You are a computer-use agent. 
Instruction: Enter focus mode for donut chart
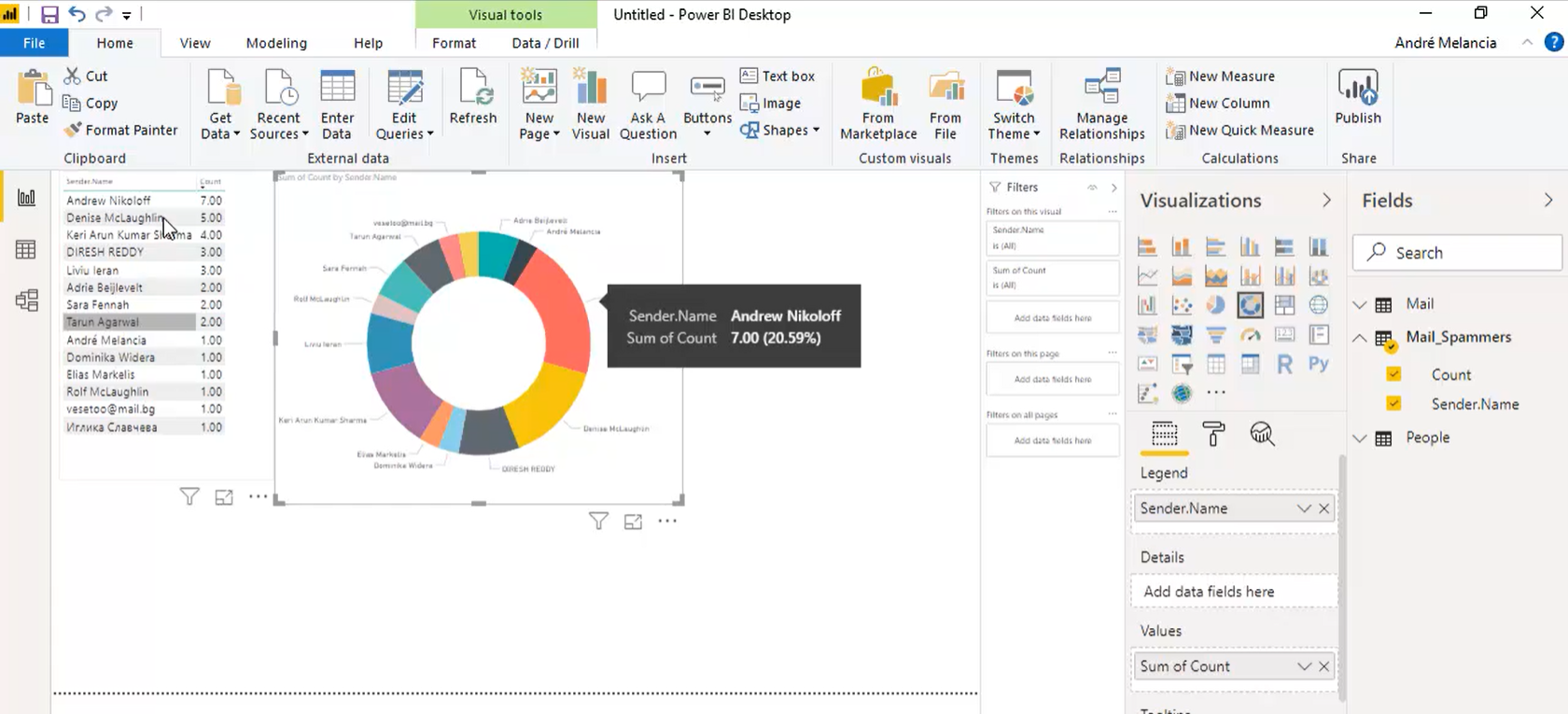[633, 522]
